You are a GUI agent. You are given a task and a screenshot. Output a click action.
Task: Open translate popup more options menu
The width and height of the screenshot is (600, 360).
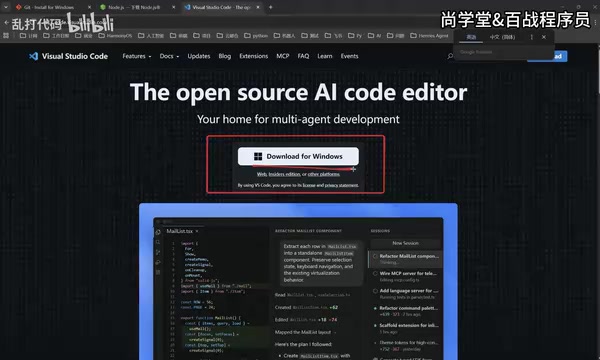(x=531, y=37)
